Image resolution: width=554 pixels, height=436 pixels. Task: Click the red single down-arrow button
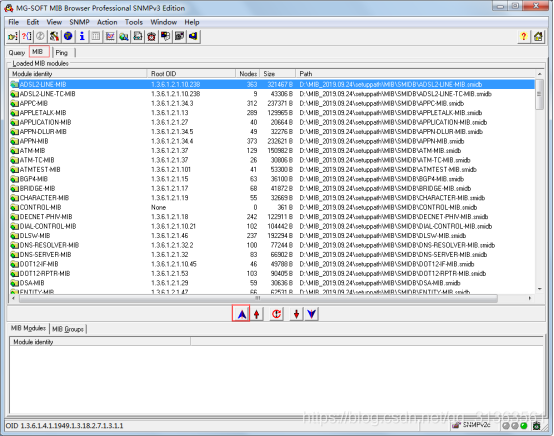296,314
